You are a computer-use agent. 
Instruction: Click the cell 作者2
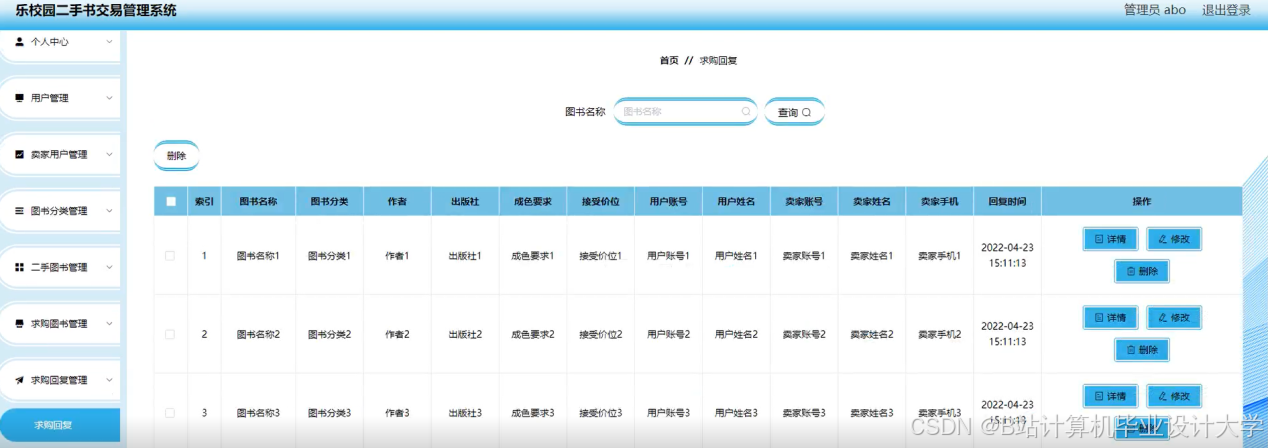point(397,334)
